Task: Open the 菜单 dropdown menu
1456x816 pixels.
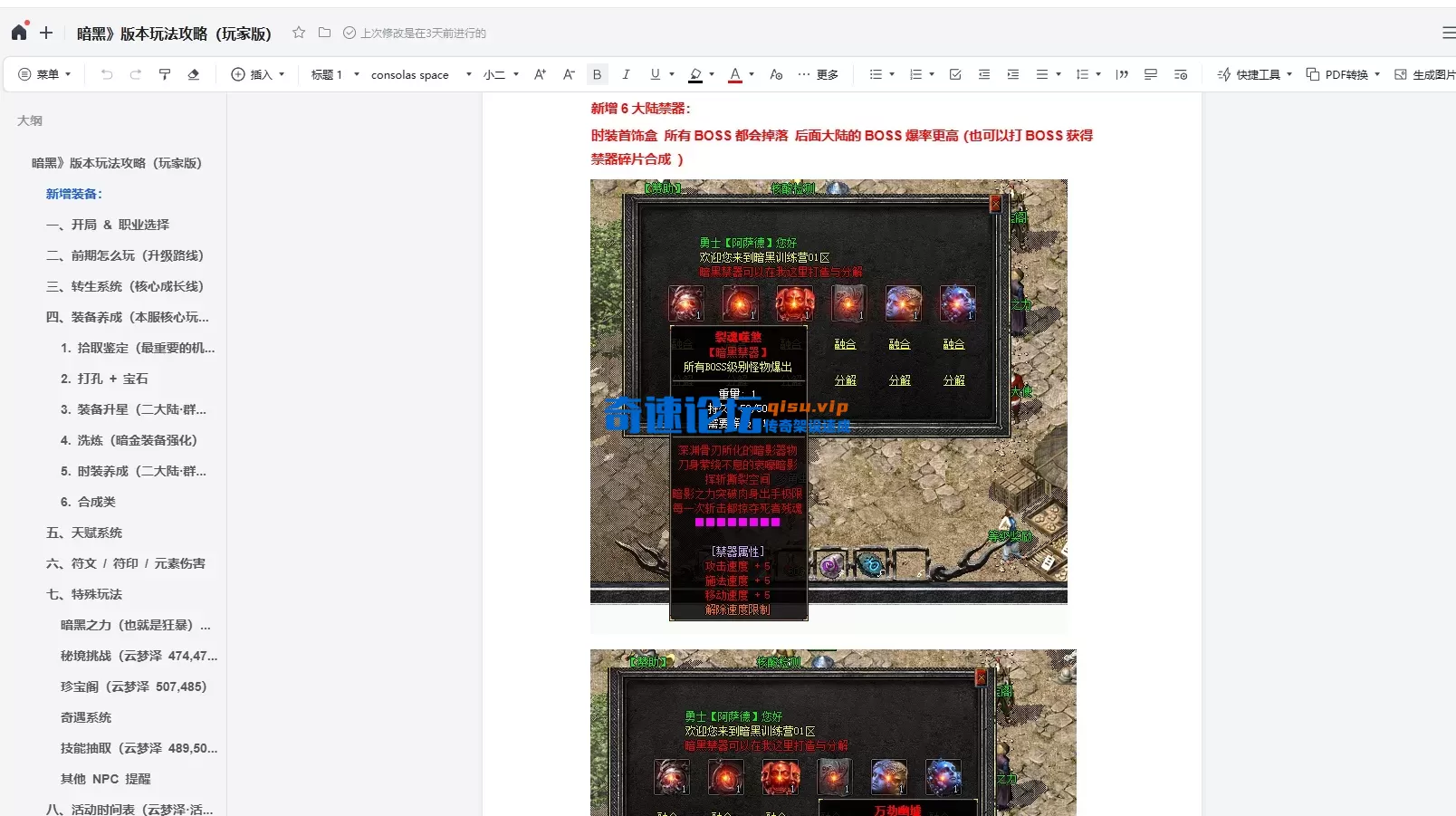Action: (44, 74)
